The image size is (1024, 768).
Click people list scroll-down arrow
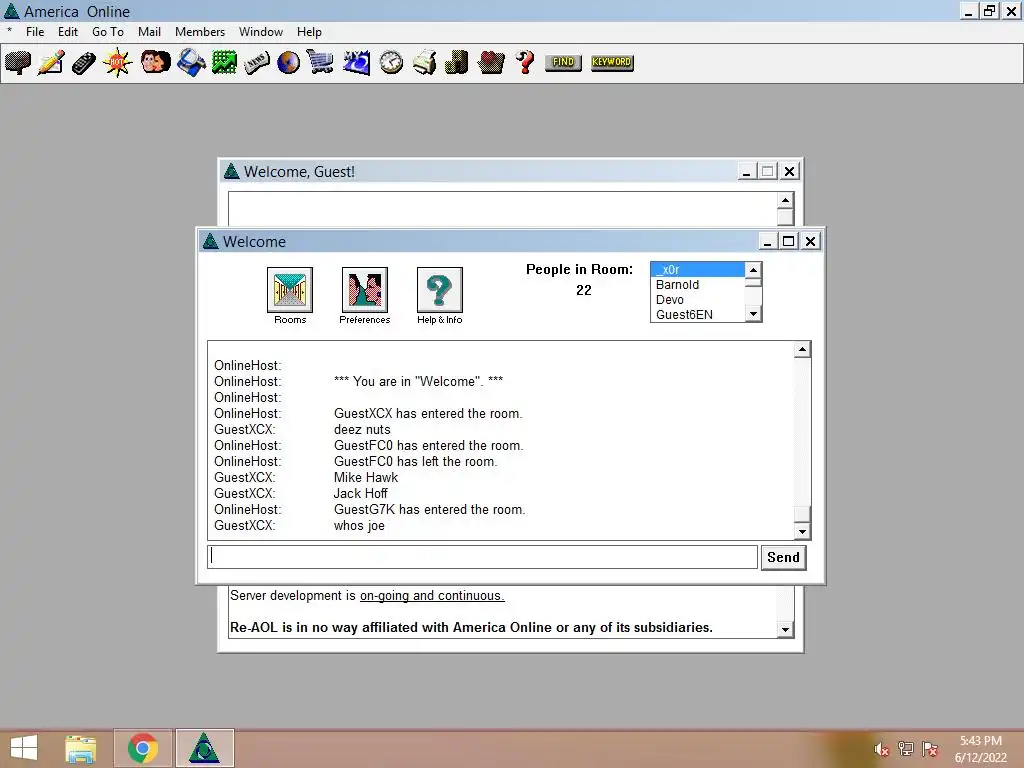pos(753,314)
